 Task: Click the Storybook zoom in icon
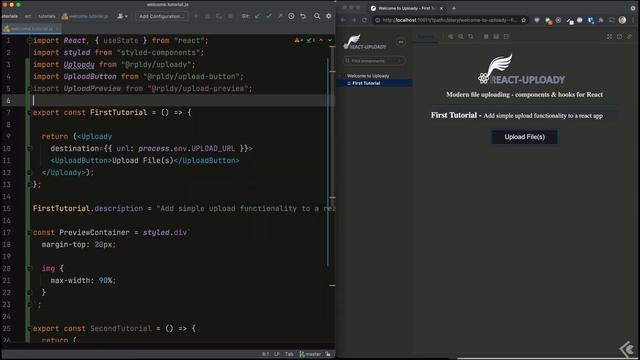pos(451,37)
